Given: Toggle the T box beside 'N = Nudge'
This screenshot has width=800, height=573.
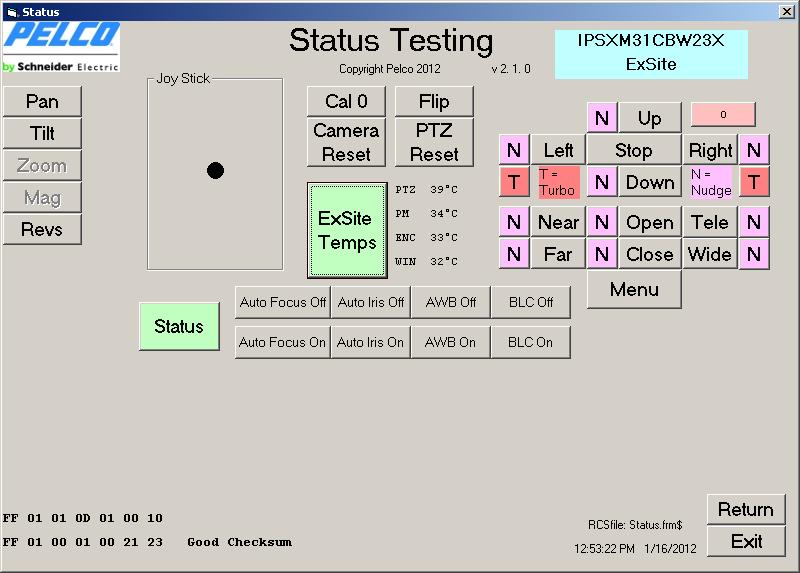Looking at the screenshot, I should pyautogui.click(x=754, y=182).
